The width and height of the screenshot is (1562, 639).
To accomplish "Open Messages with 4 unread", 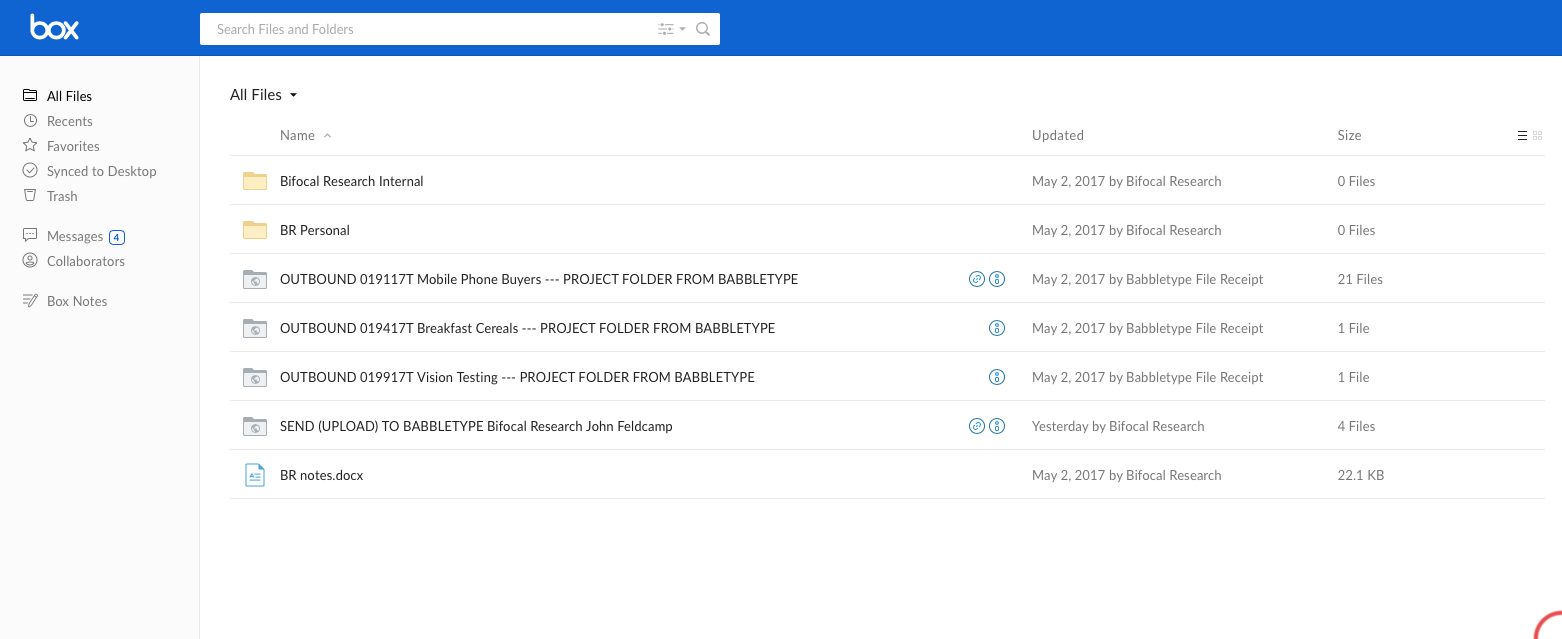I will (x=75, y=236).
